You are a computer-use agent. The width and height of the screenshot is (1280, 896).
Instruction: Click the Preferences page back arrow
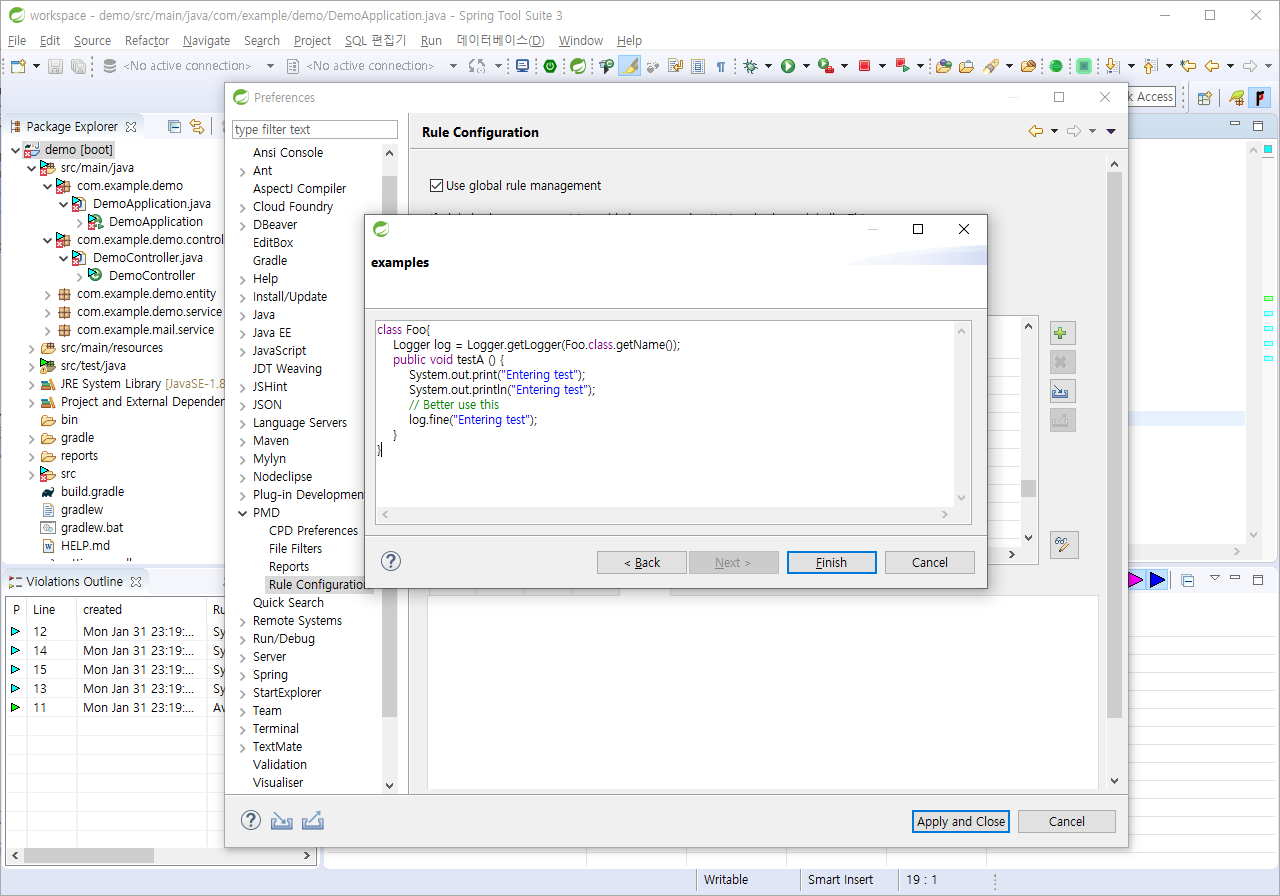(1036, 131)
